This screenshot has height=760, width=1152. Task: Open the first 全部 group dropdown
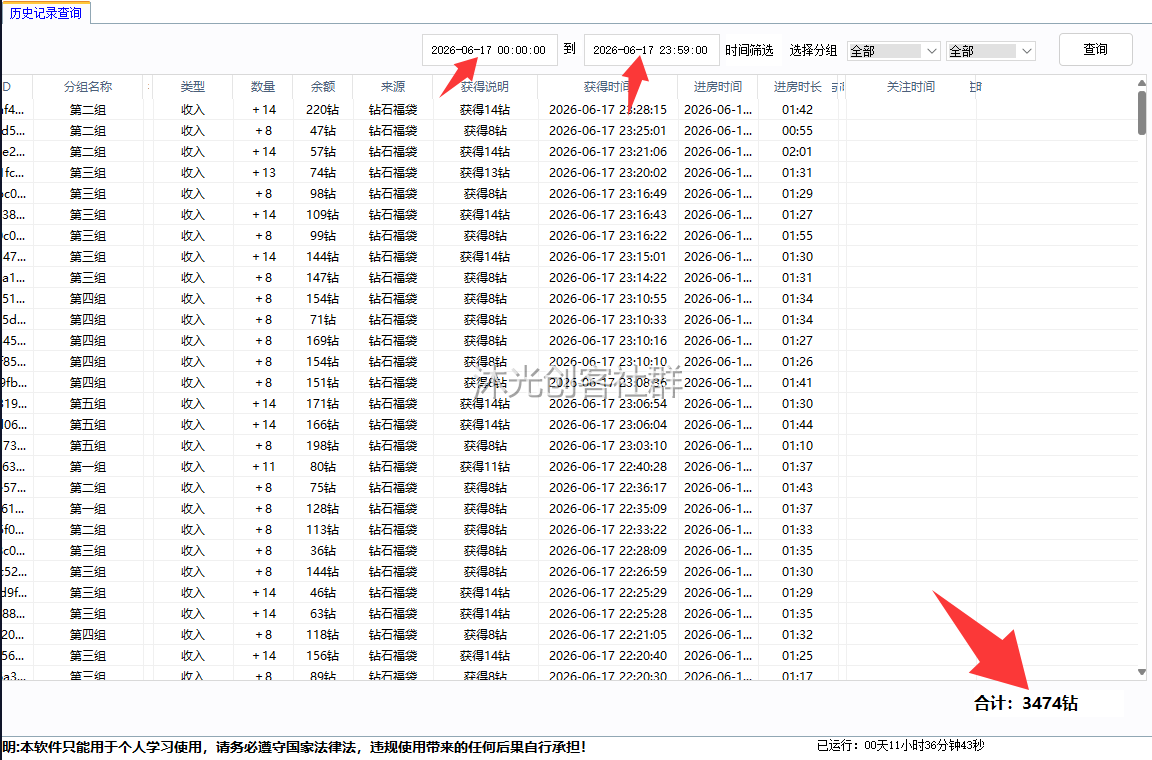[893, 51]
